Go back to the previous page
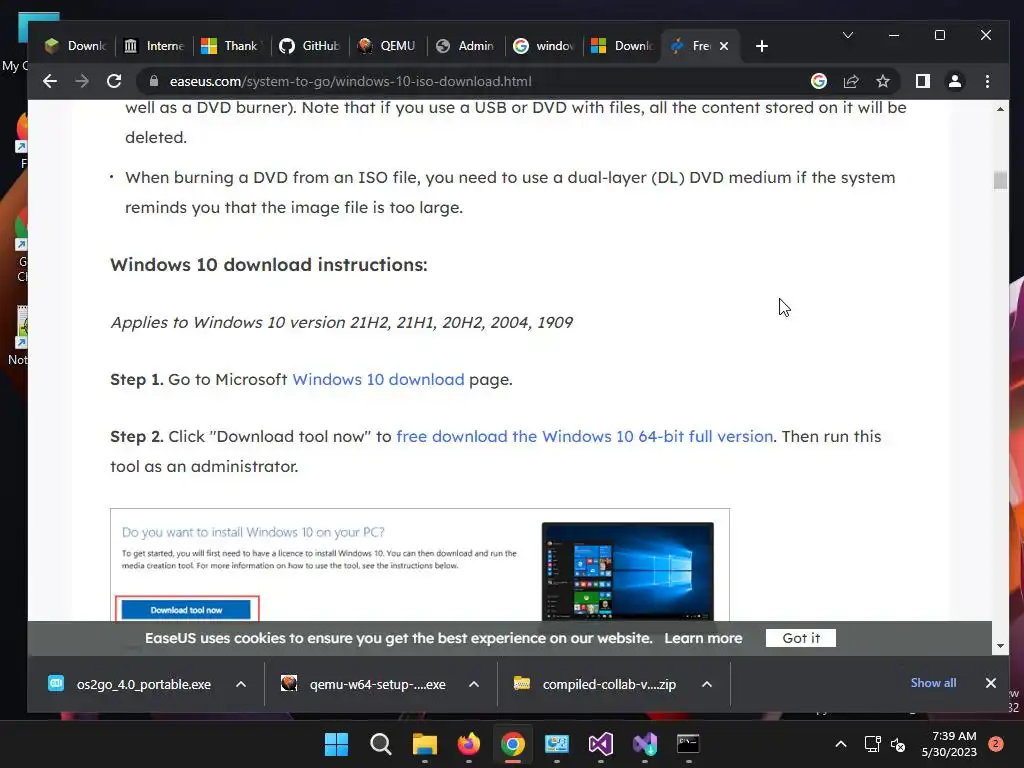The width and height of the screenshot is (1024, 768). [x=50, y=81]
